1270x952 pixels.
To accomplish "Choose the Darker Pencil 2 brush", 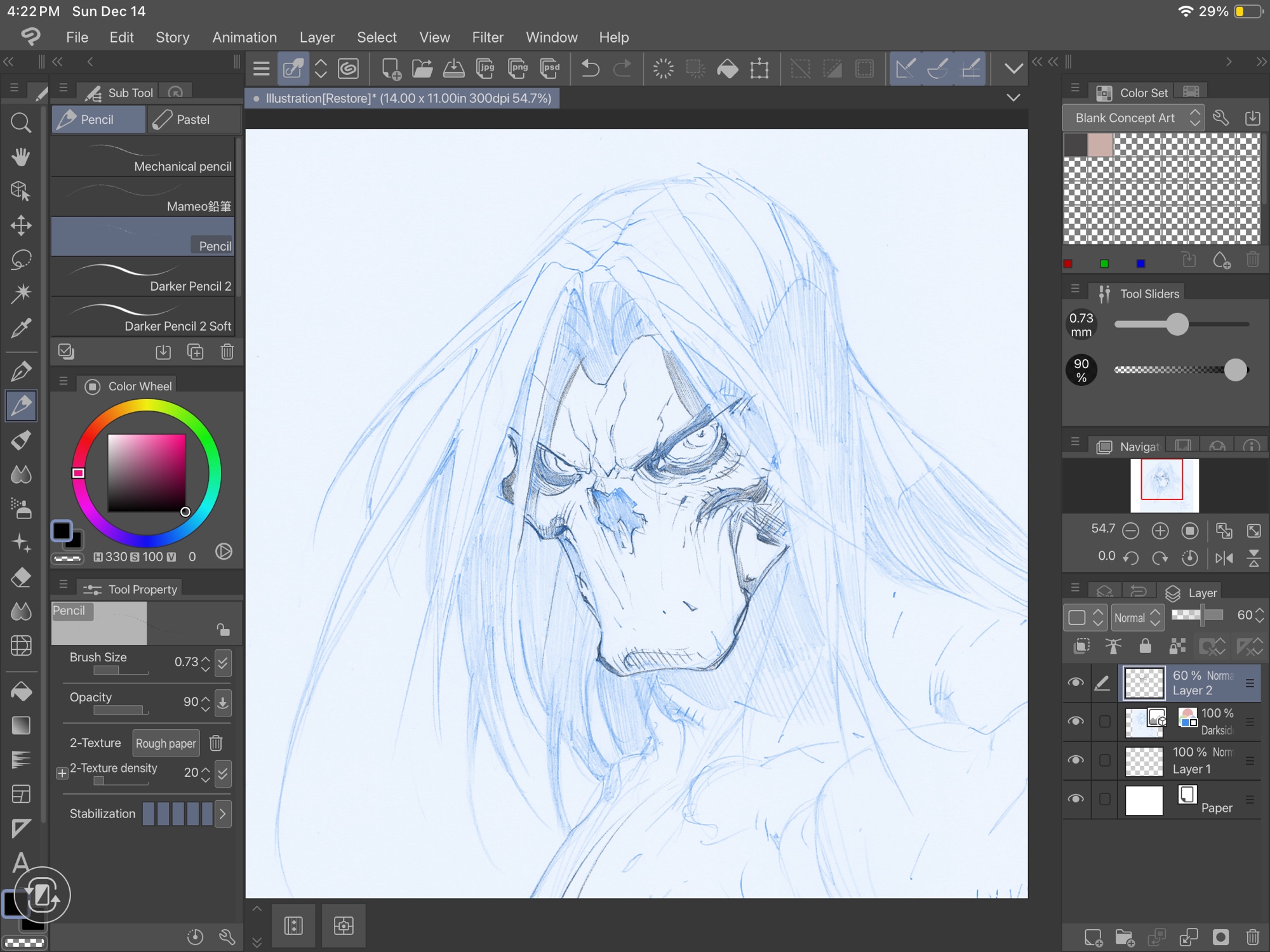I will [143, 278].
